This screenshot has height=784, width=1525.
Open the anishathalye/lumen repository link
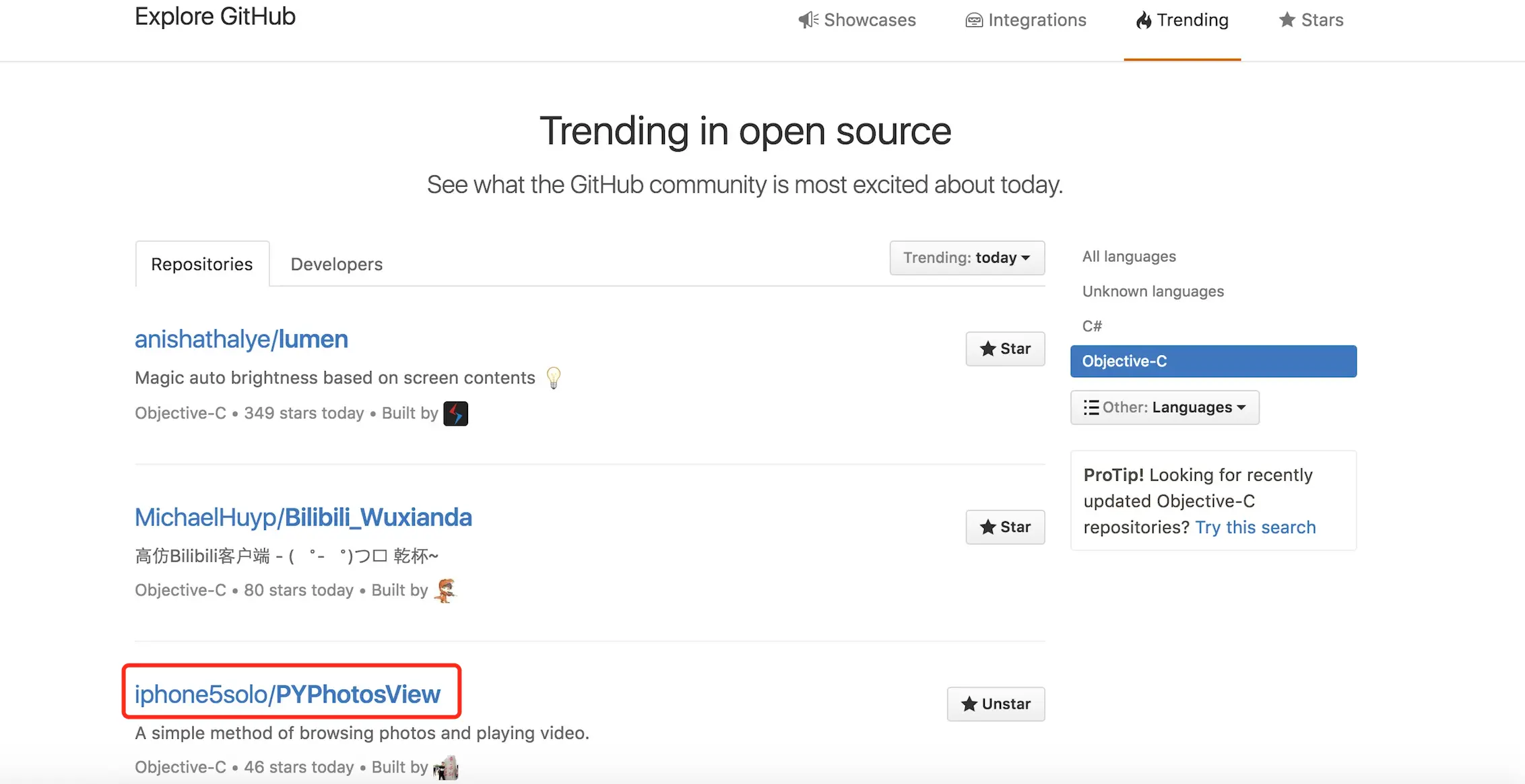click(241, 339)
